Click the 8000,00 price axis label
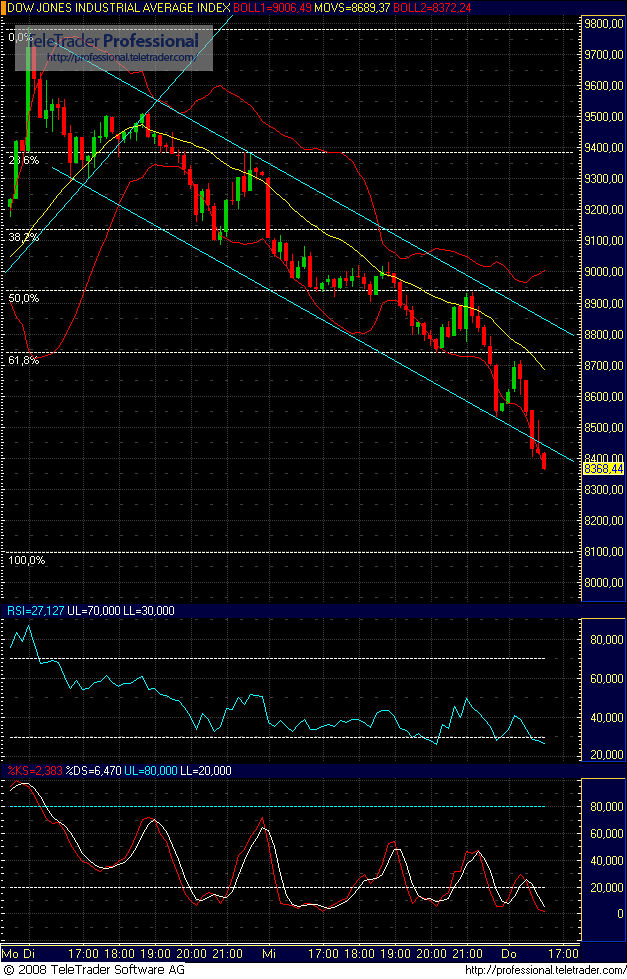Image resolution: width=627 pixels, height=979 pixels. [x=604, y=583]
